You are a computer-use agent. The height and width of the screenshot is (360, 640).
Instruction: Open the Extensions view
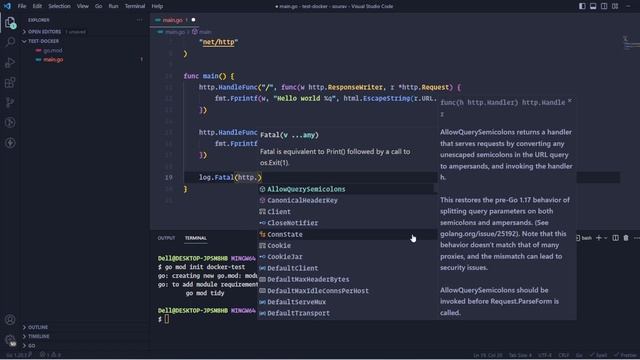click(x=10, y=82)
